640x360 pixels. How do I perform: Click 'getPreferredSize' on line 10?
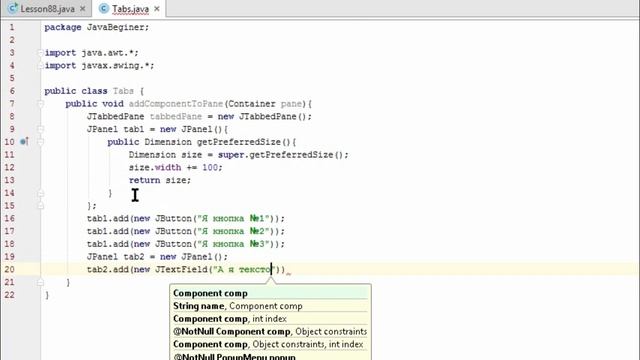239,142
